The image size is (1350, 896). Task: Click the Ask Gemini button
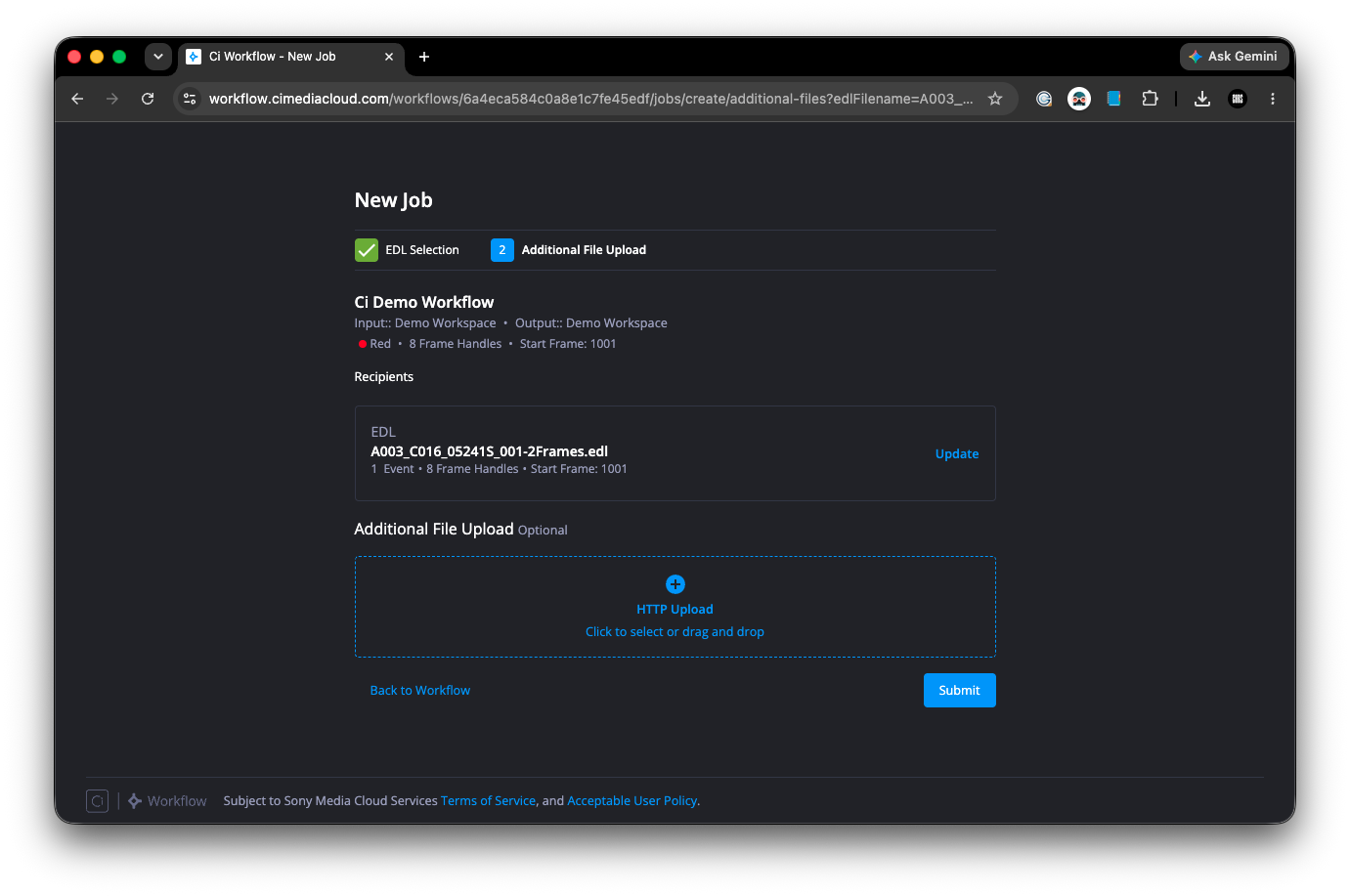(1233, 57)
